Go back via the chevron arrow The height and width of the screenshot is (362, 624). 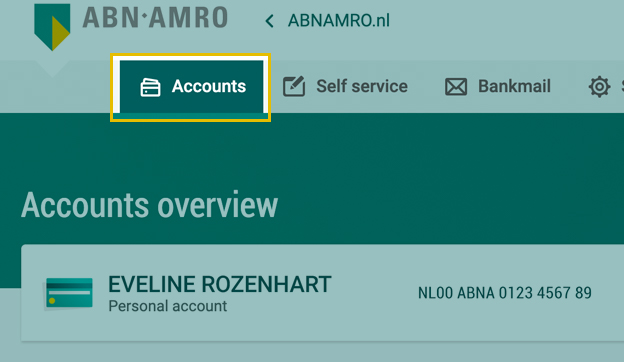[269, 21]
